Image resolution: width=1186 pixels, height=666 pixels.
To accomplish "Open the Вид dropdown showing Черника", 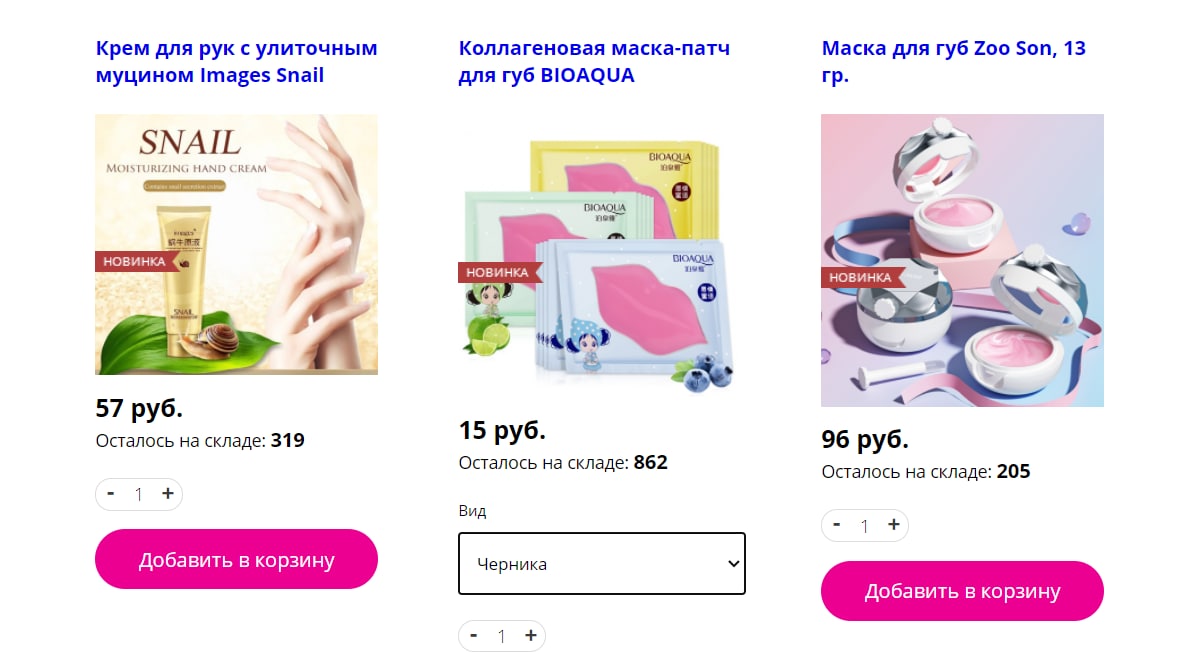I will click(x=602, y=564).
